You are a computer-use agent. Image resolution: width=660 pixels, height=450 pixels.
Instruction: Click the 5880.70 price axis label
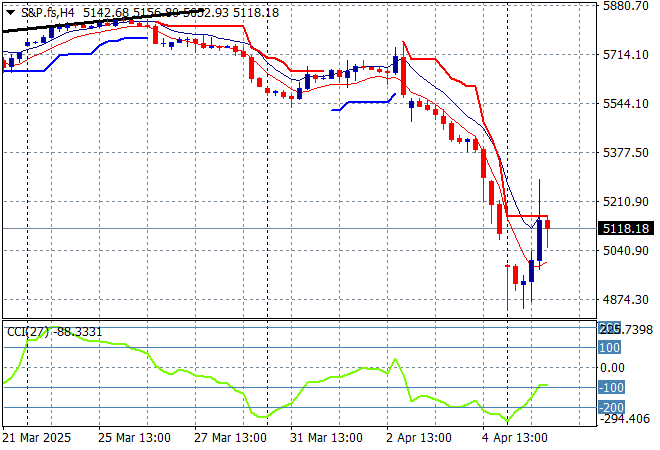point(626,6)
